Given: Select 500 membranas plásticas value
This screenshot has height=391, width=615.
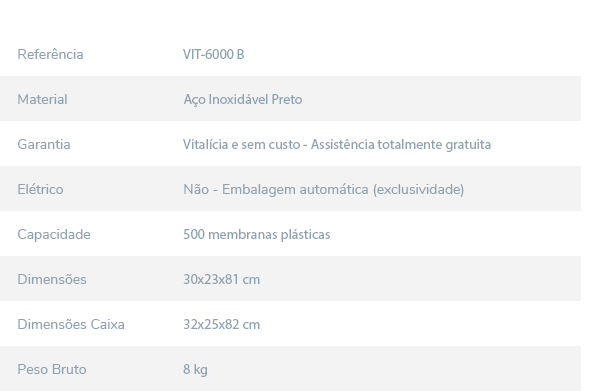Looking at the screenshot, I should [257, 235].
